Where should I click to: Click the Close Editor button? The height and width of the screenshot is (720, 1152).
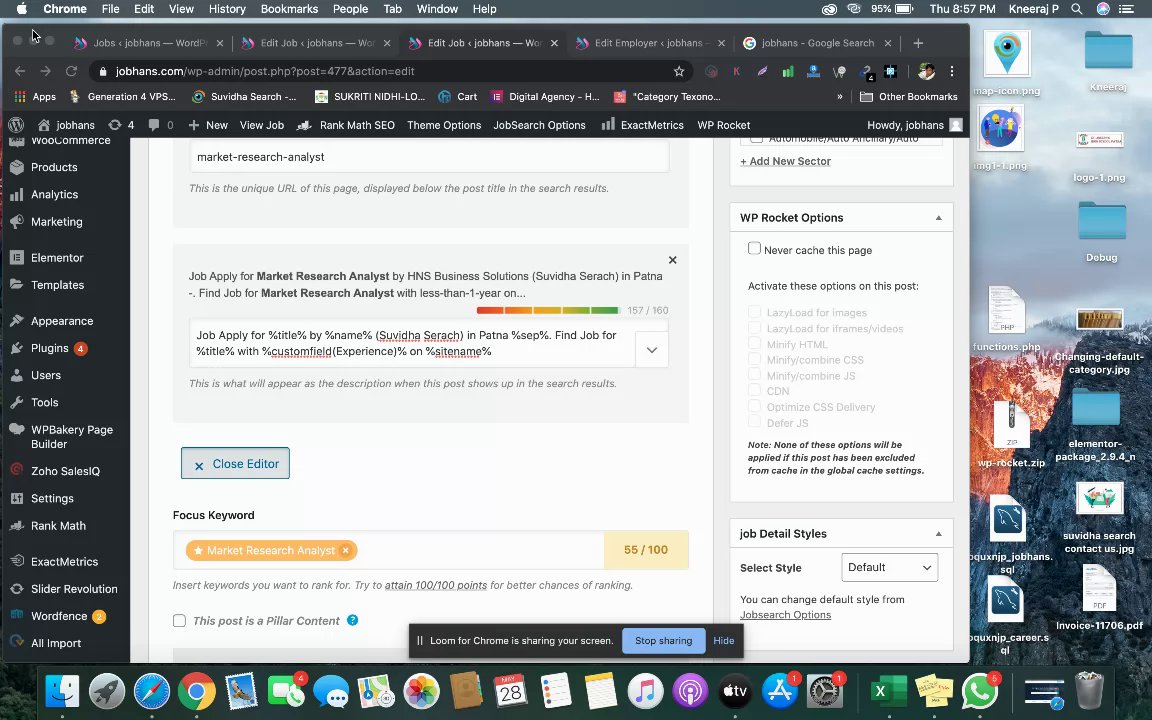point(235,464)
